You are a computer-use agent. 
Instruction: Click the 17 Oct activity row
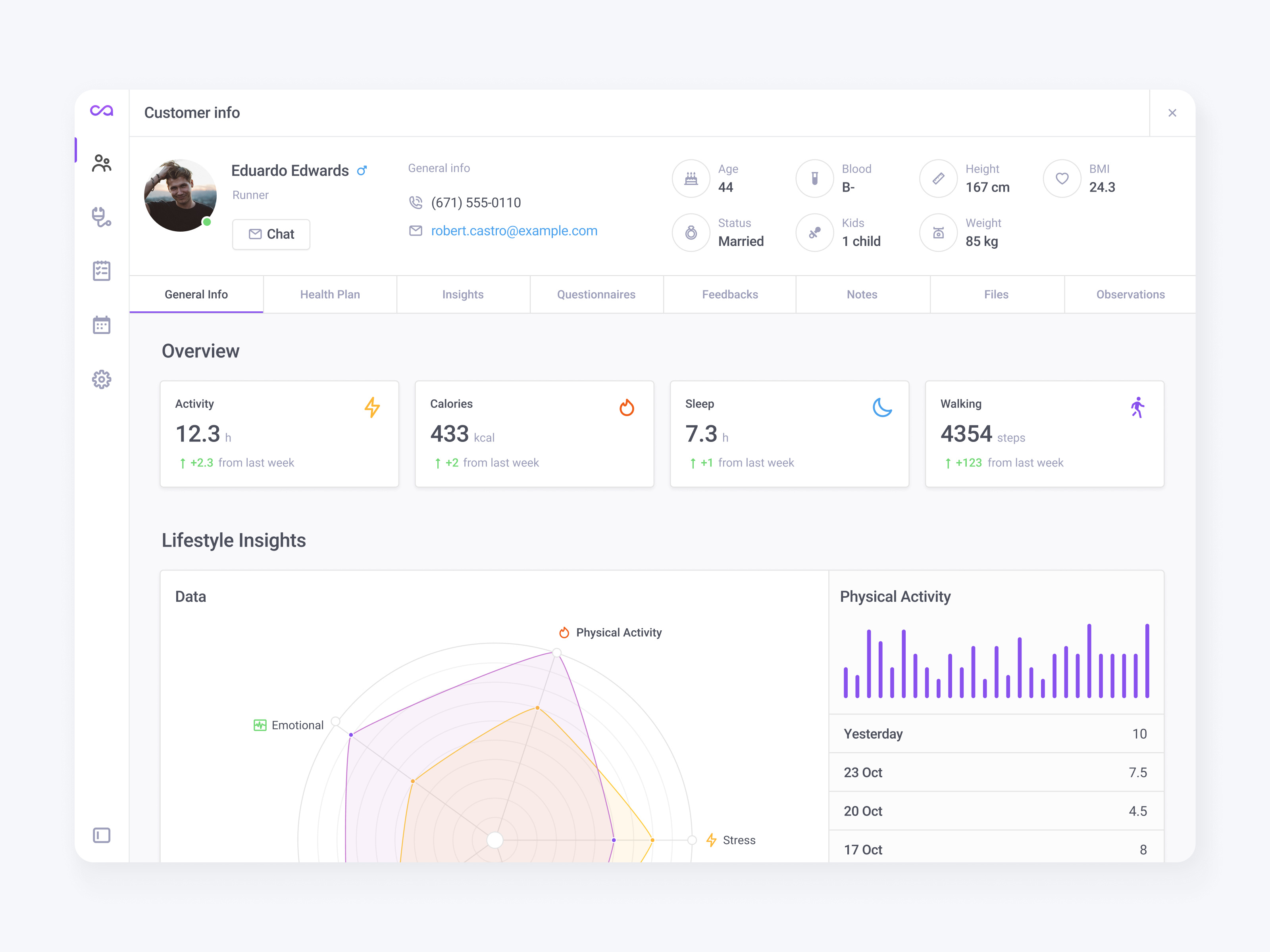[996, 847]
